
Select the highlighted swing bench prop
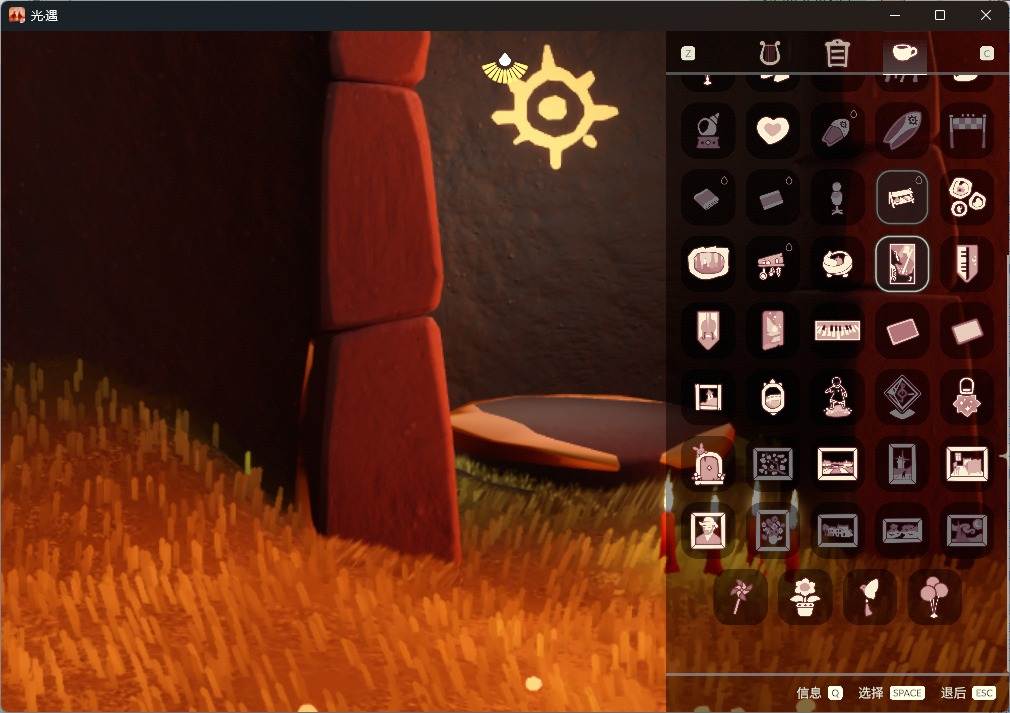click(x=902, y=198)
